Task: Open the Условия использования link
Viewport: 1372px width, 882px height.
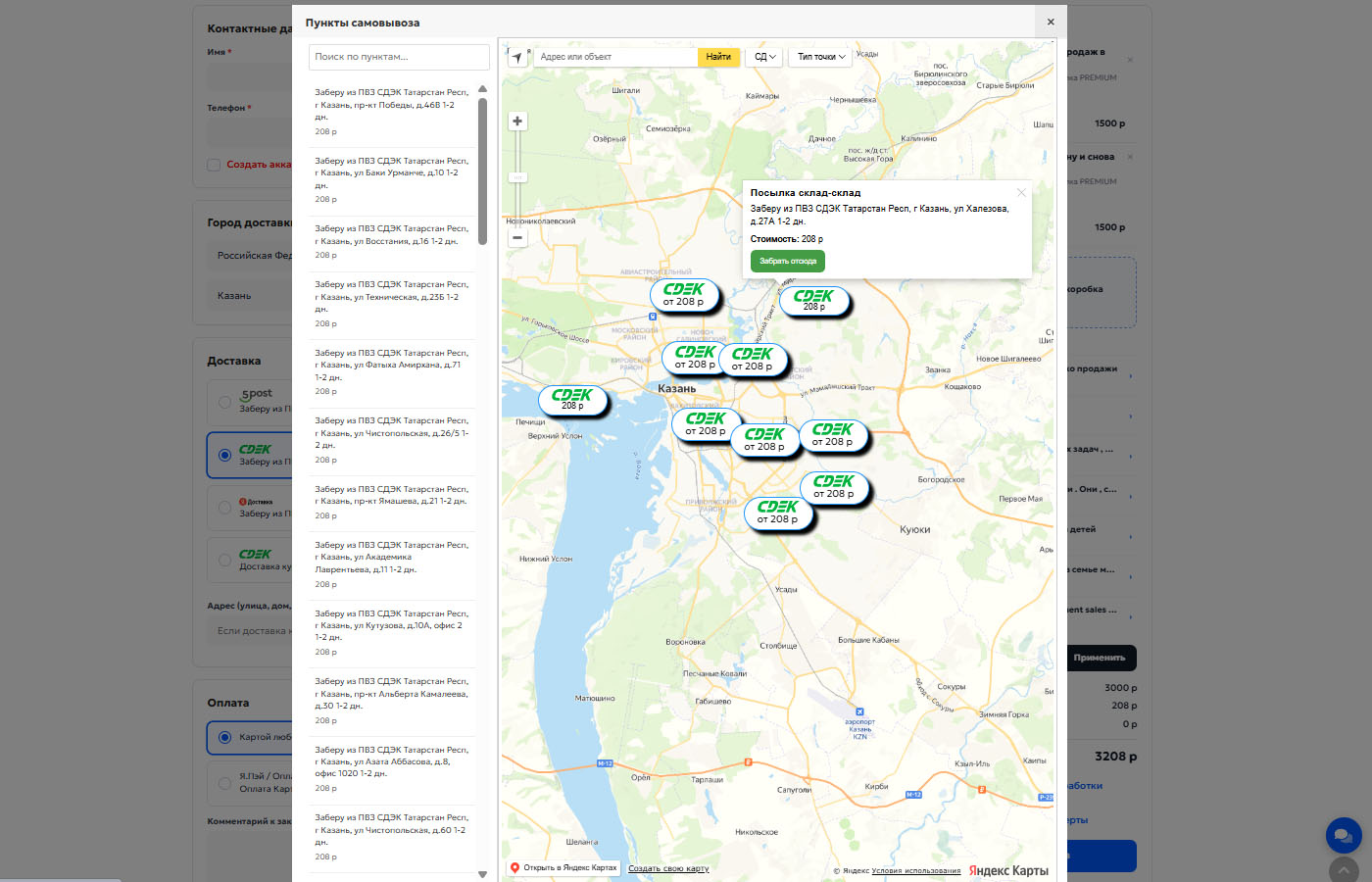Action: [x=916, y=871]
